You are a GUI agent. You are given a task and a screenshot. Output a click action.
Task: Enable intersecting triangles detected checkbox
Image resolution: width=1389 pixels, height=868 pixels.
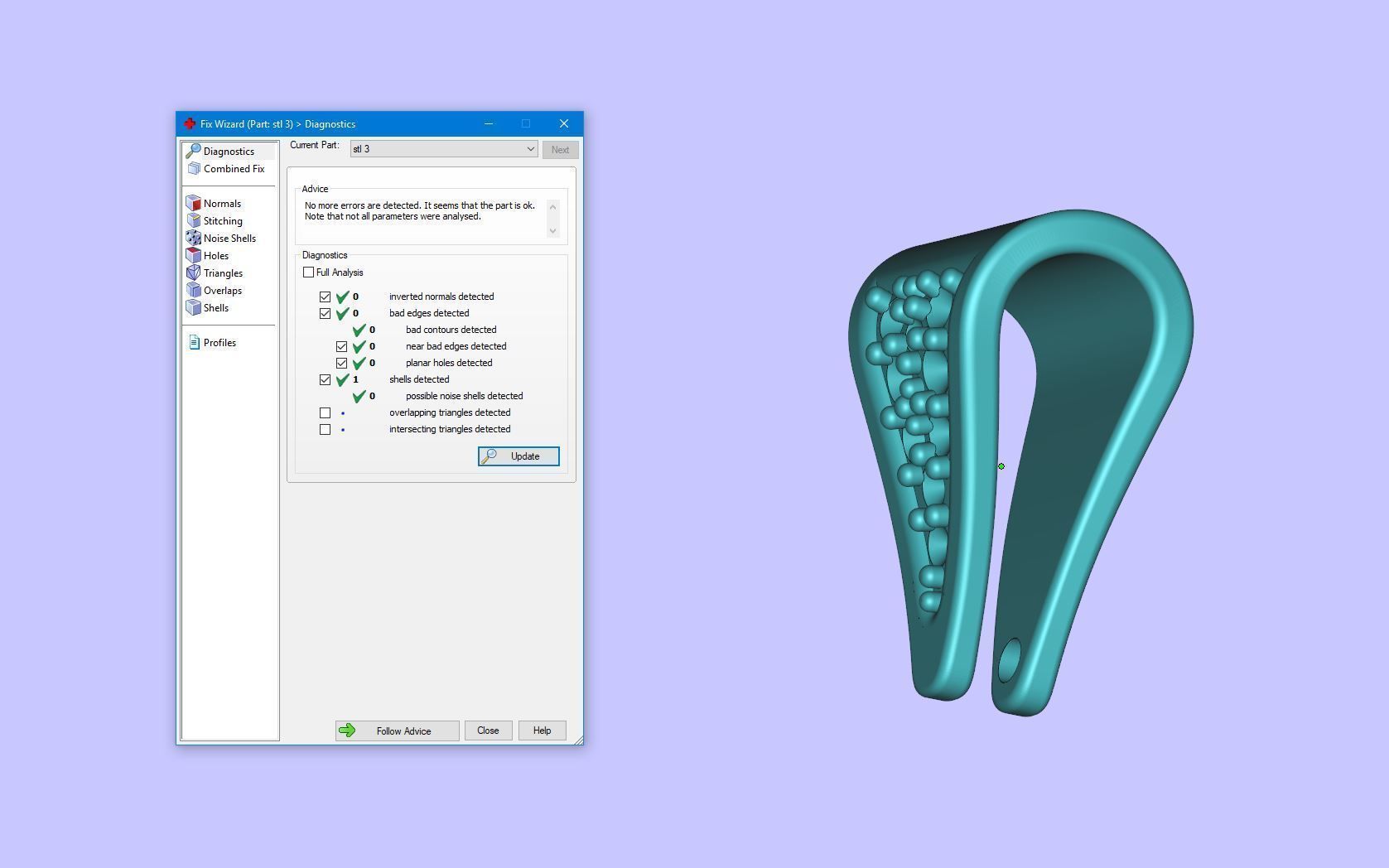[x=325, y=429]
